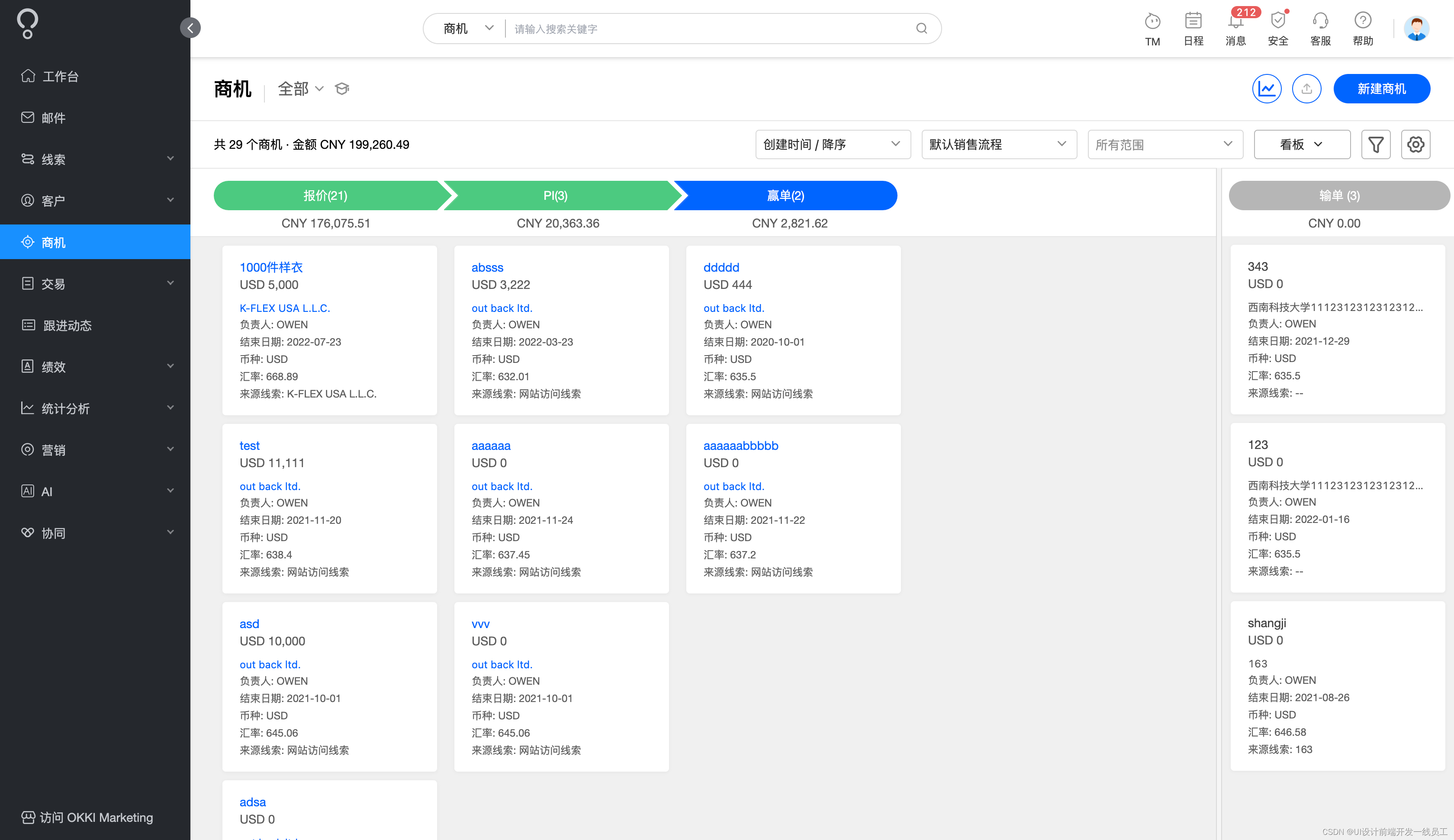1454x840 pixels.
Task: Open 跟进动态 in the sidebar
Action: click(95, 325)
